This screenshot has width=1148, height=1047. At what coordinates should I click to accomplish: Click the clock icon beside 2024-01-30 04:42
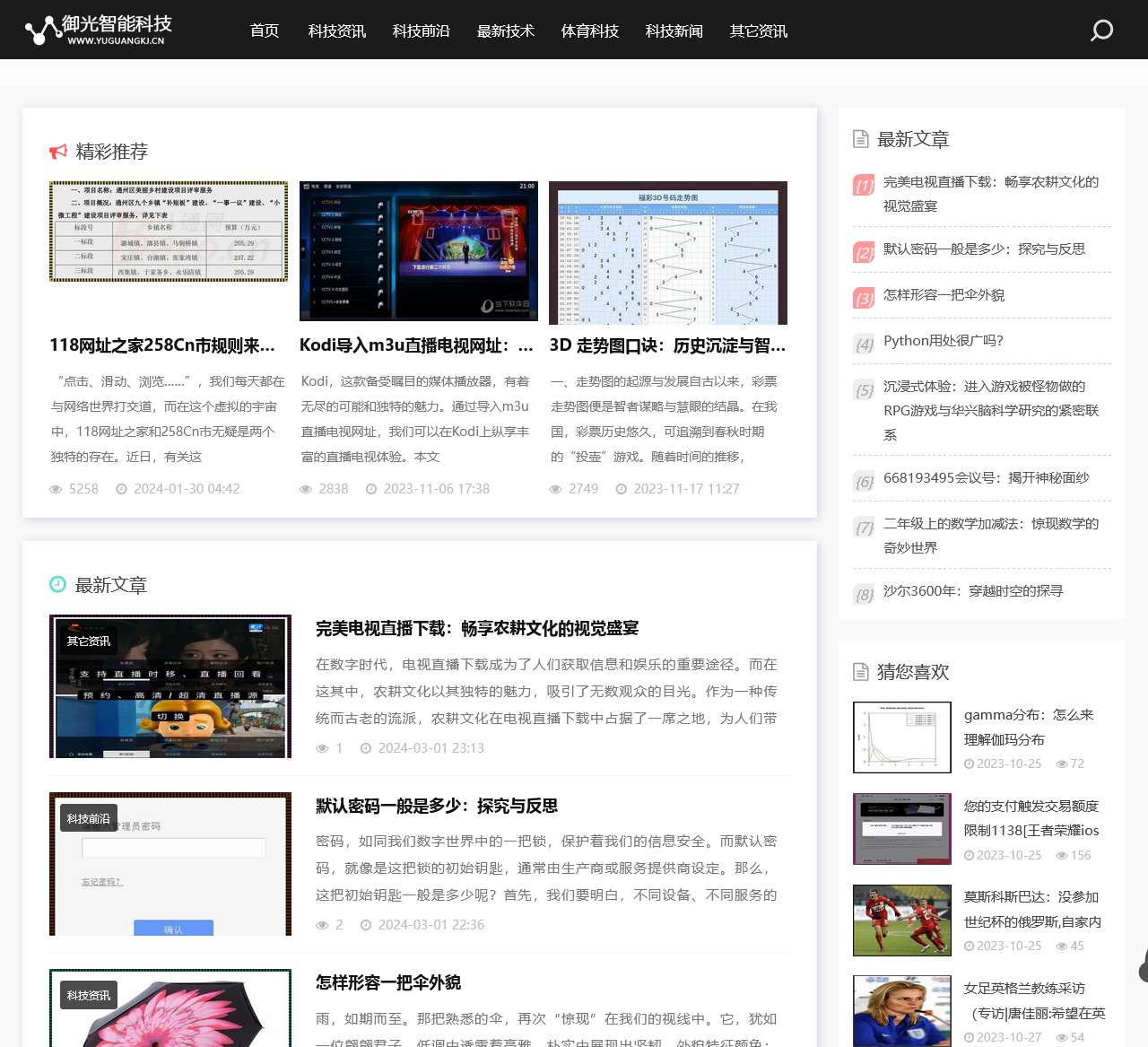click(121, 489)
